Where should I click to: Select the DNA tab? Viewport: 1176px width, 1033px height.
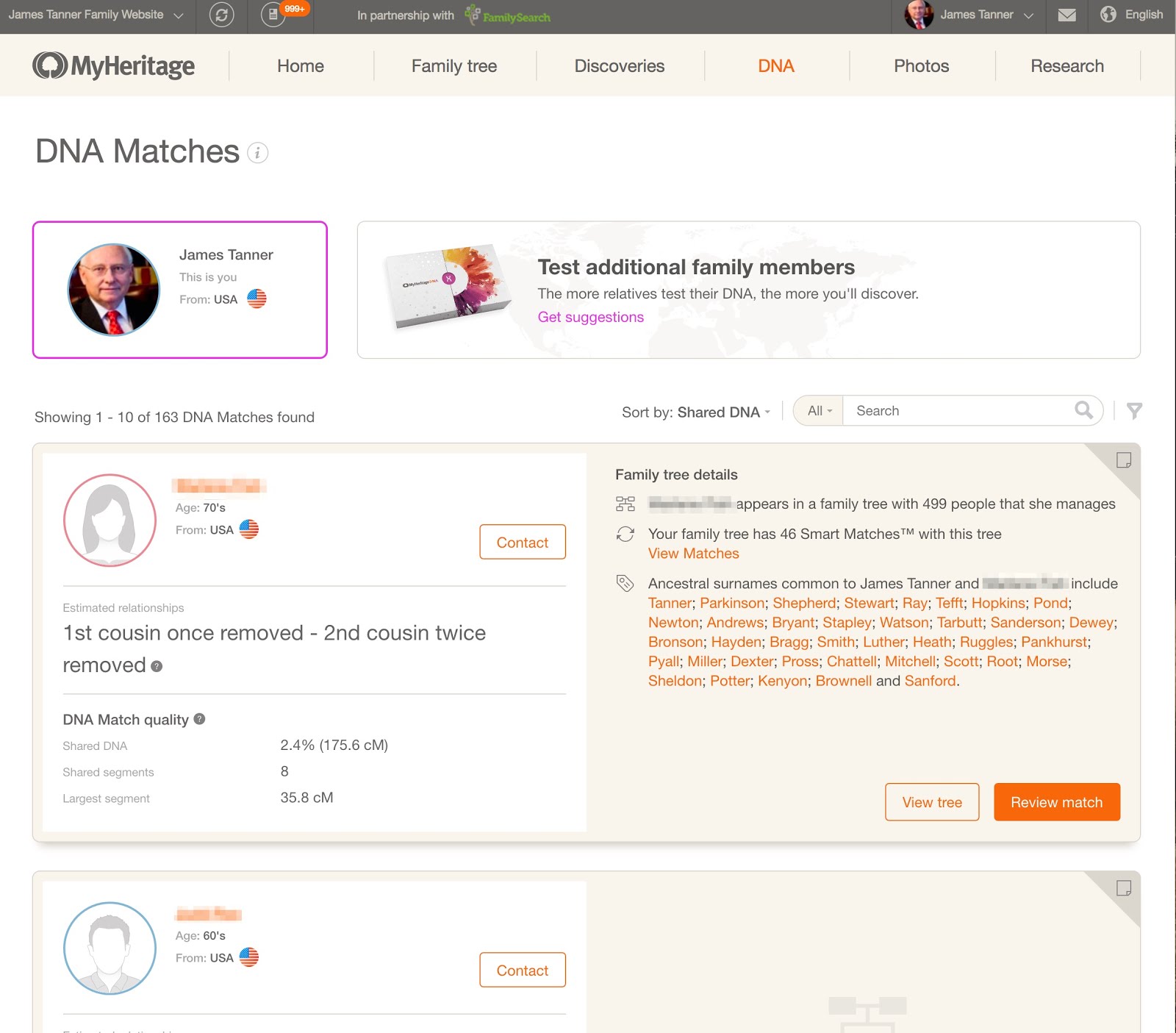(x=776, y=66)
